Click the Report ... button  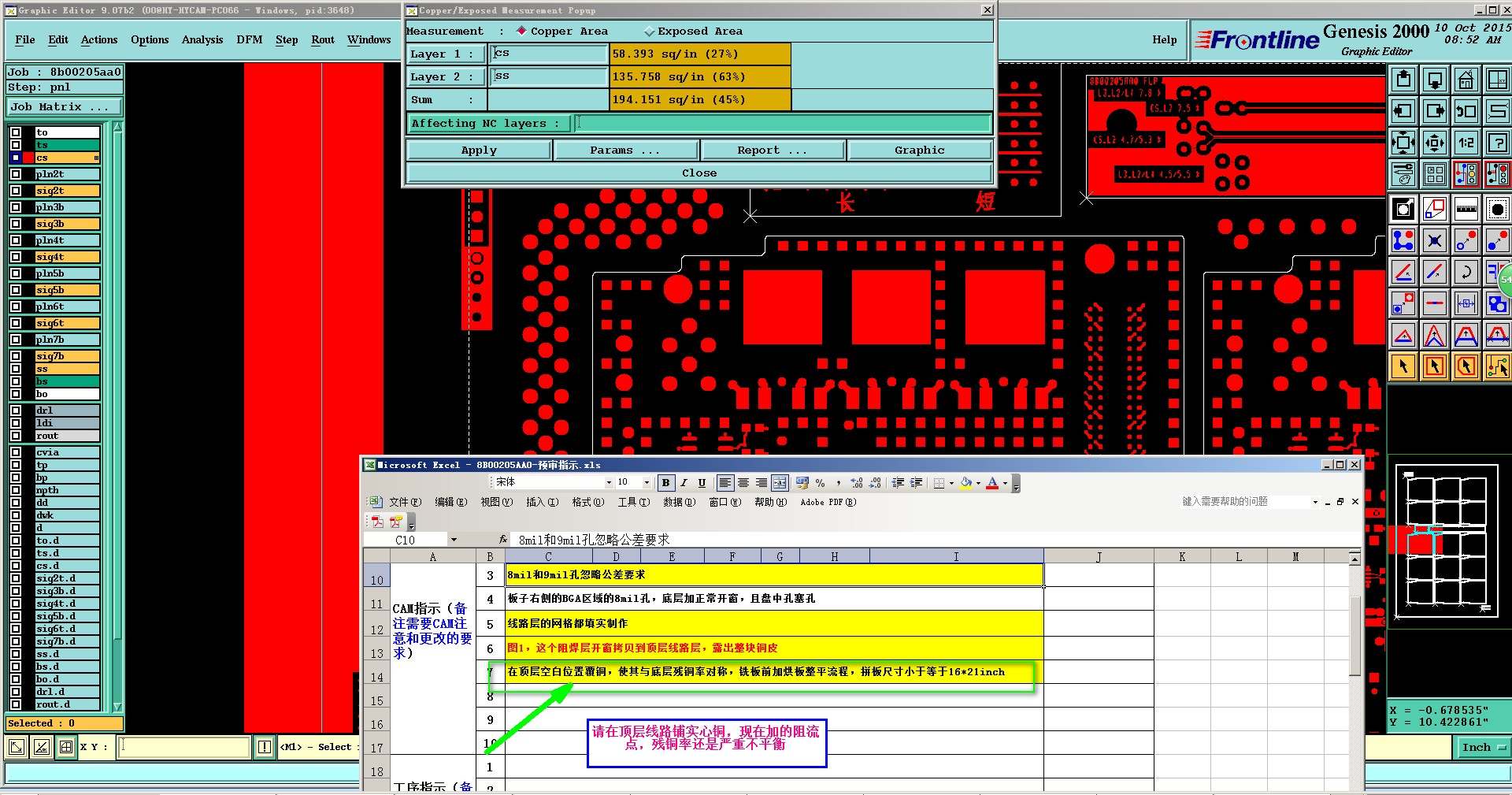(773, 150)
